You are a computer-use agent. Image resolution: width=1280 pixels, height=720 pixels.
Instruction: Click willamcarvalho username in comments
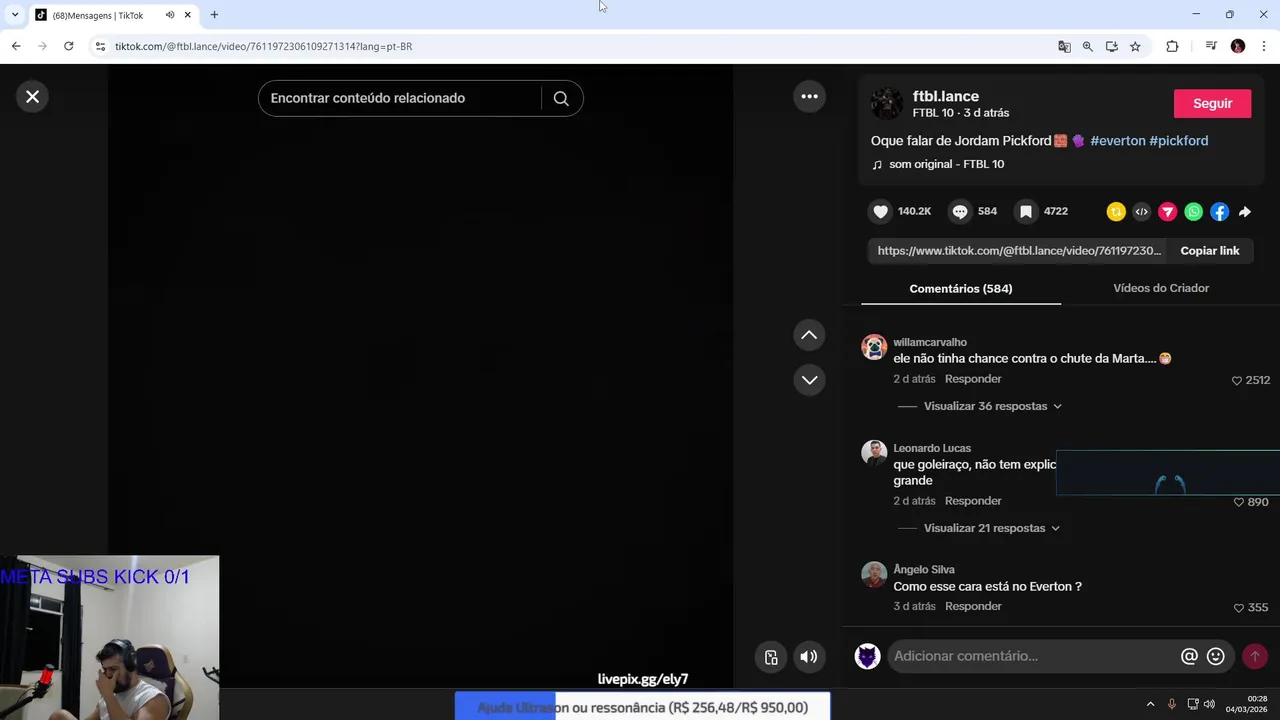click(x=930, y=342)
